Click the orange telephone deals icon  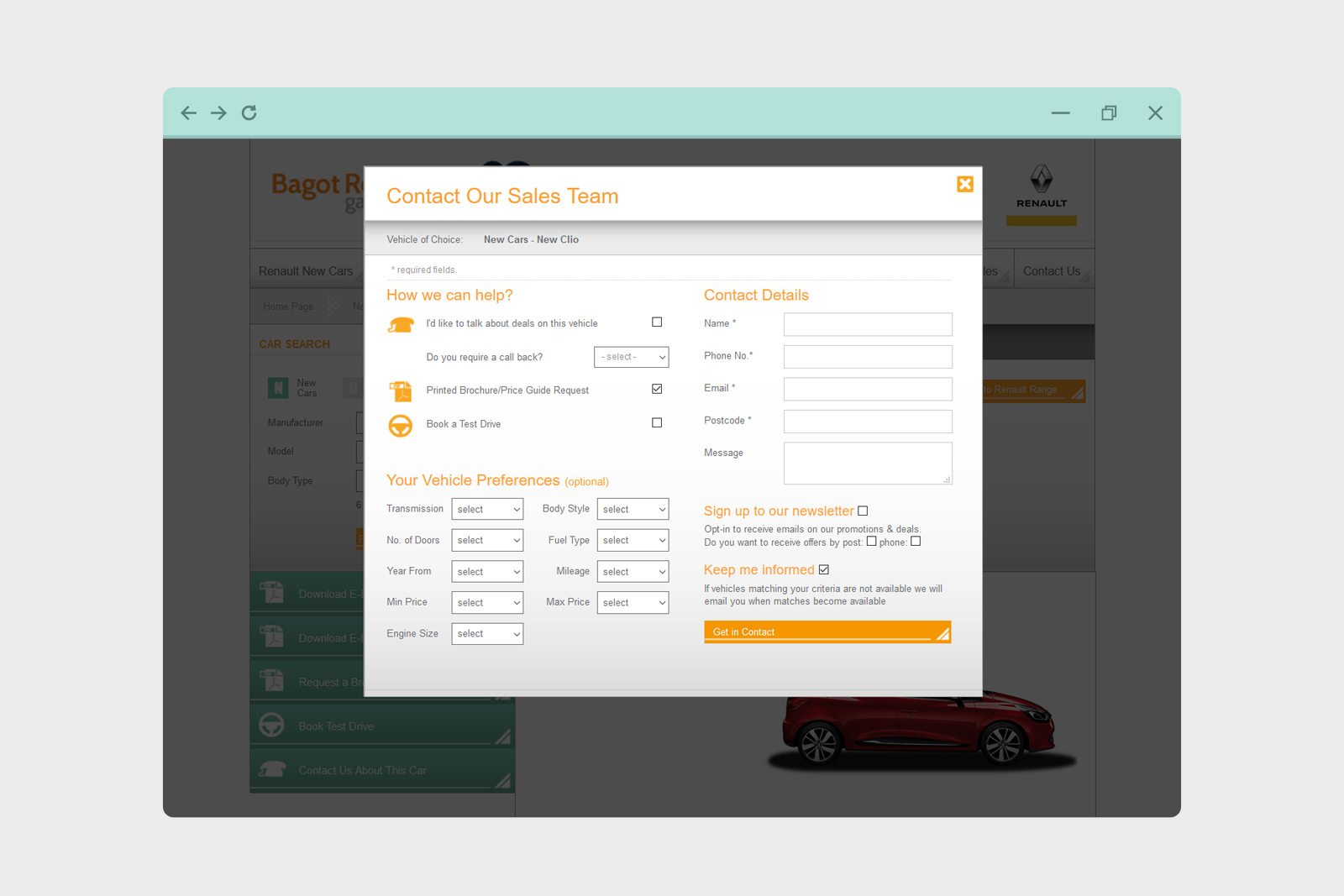(401, 325)
